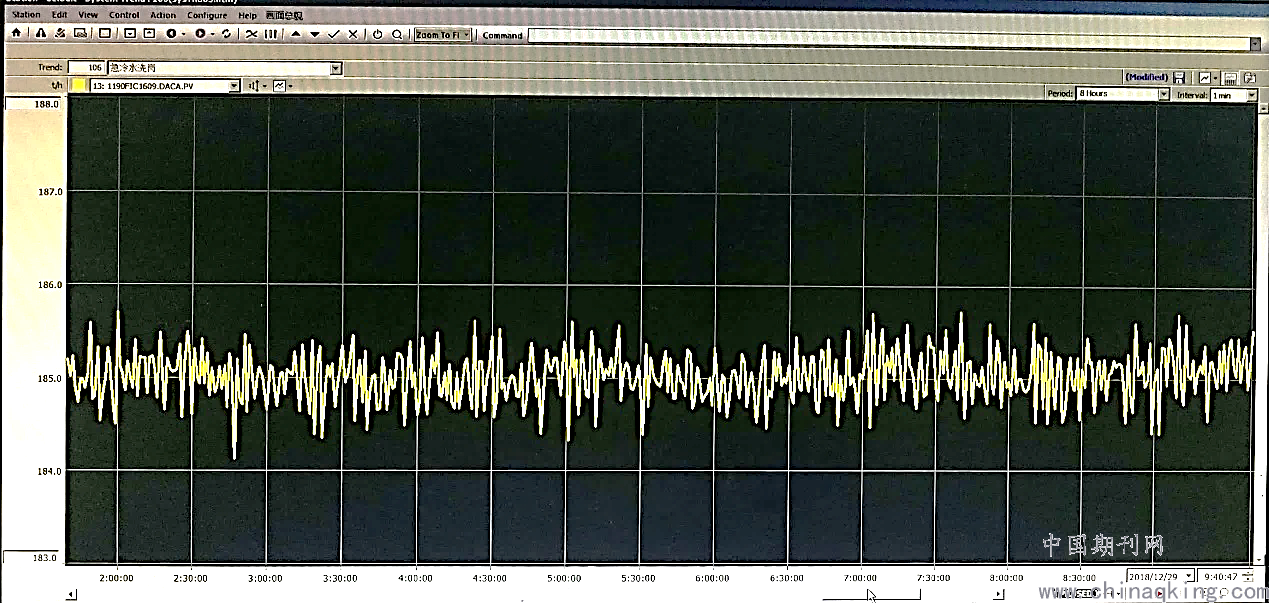Save the modified trend with disk icon
Screen dimensions: 1269x603
pyautogui.click(x=1179, y=78)
